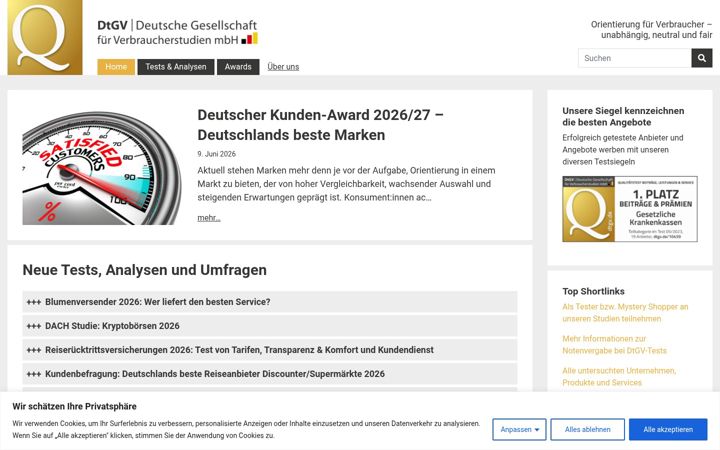
Task: Click the Orientierung für Verbraucher slogan
Action: pyautogui.click(x=652, y=29)
